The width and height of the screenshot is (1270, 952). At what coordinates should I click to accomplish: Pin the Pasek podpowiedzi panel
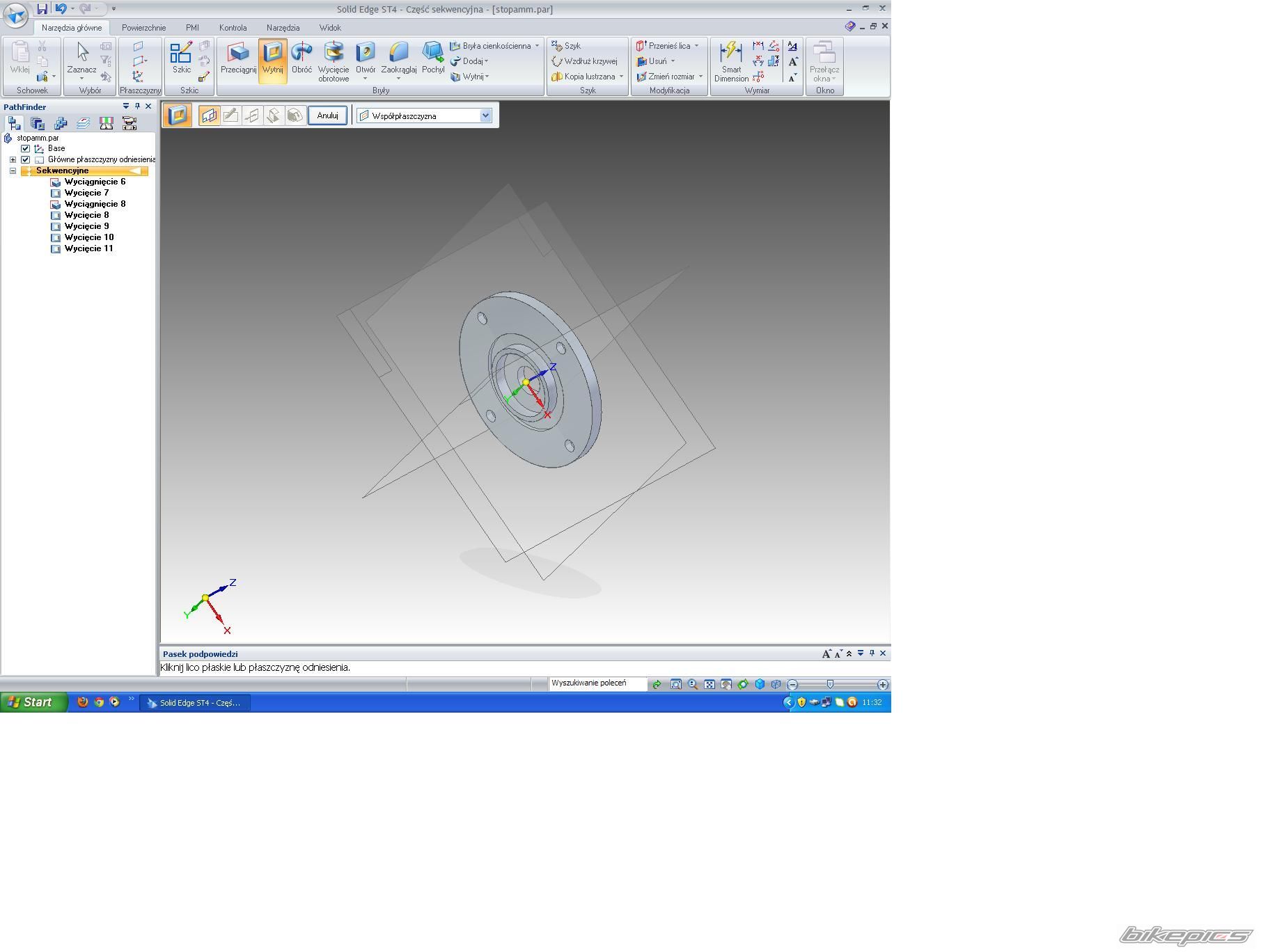(x=872, y=653)
